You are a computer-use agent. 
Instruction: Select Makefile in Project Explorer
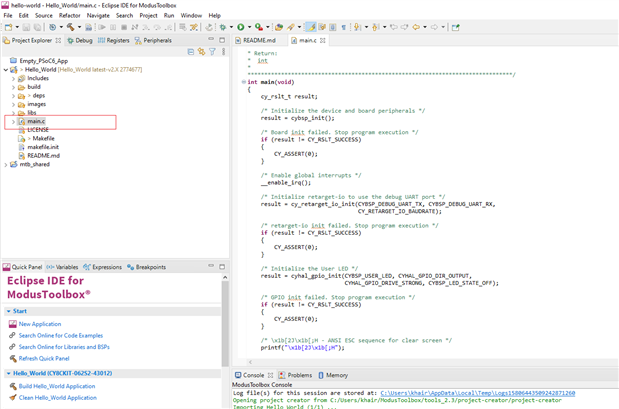pos(43,139)
